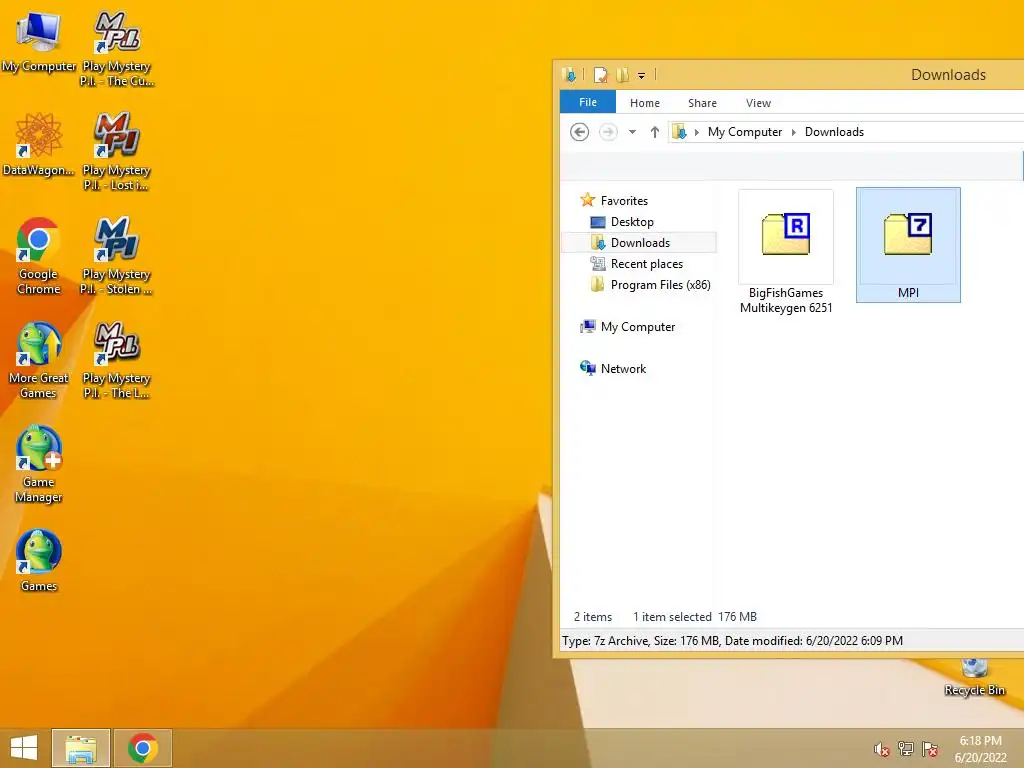Viewport: 1024px width, 768px height.
Task: Click the Properties quick access toolbar icon
Action: pyautogui.click(x=600, y=75)
